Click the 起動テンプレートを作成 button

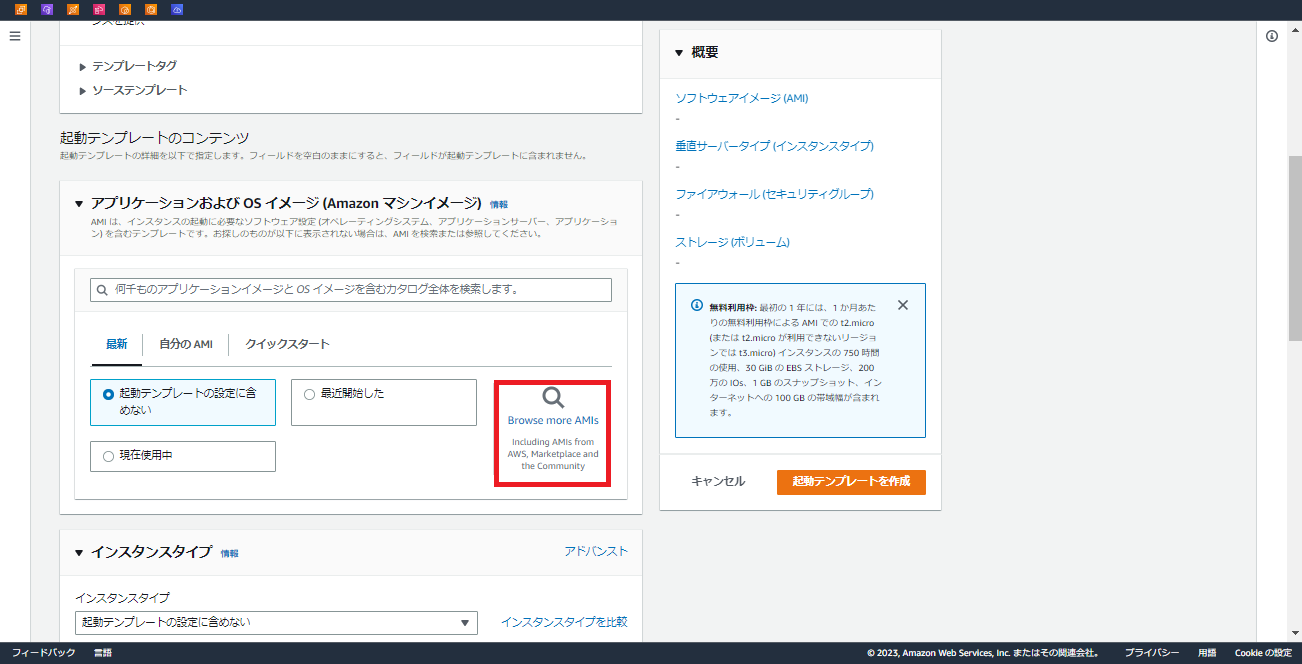click(x=851, y=481)
